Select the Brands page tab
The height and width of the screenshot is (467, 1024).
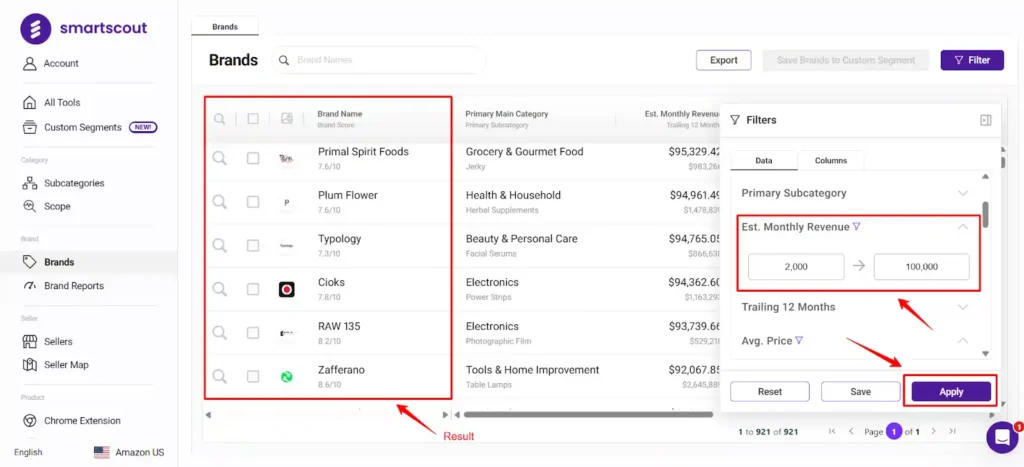point(225,27)
